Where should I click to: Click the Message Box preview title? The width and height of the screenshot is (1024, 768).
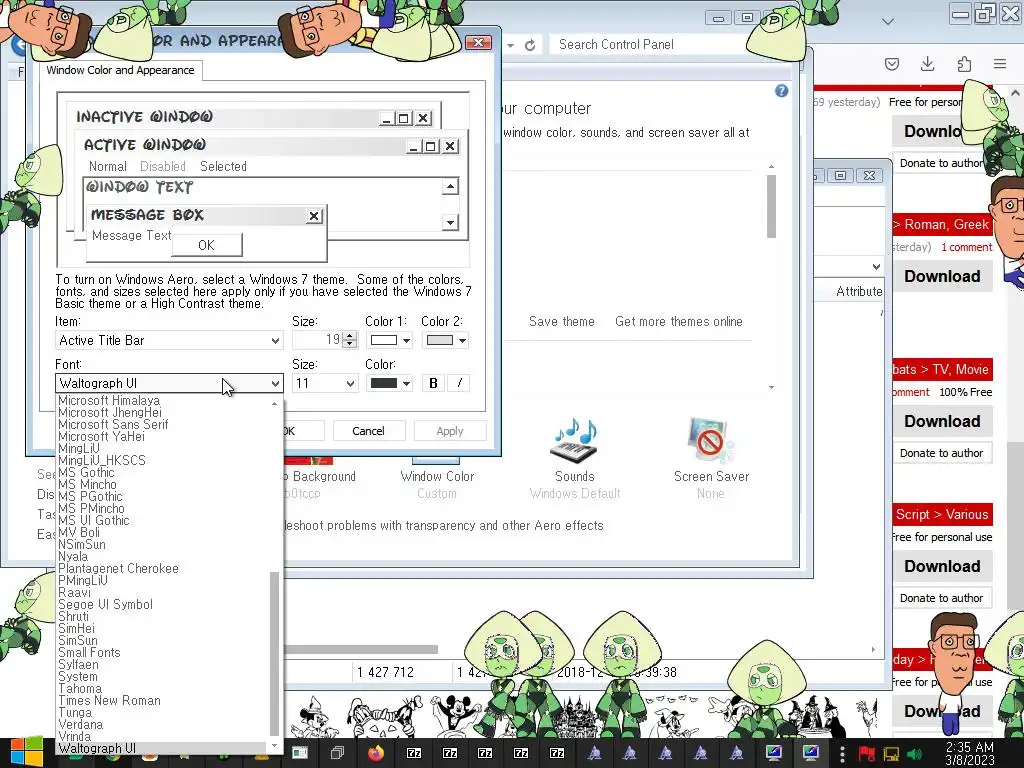148,215
